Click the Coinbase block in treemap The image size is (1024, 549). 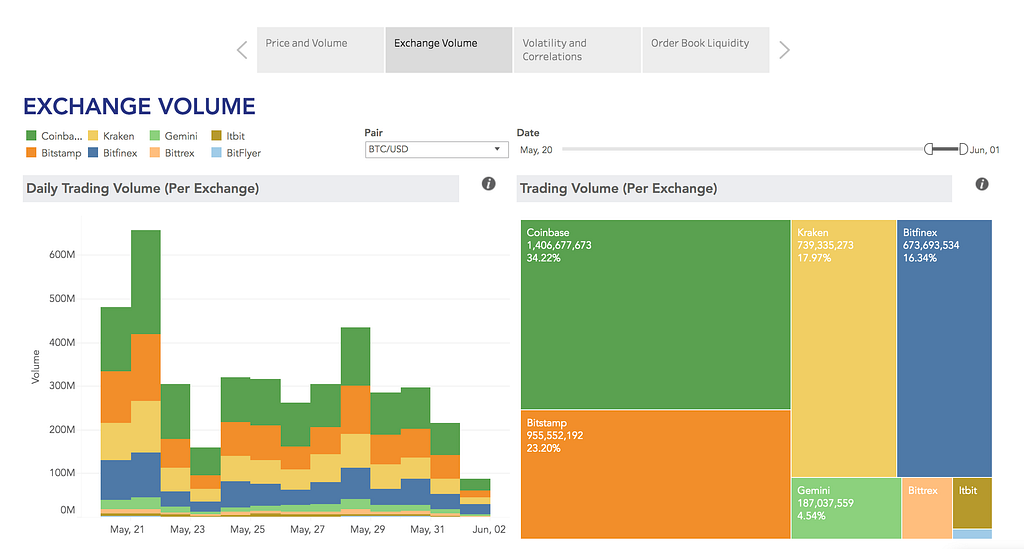click(x=655, y=315)
